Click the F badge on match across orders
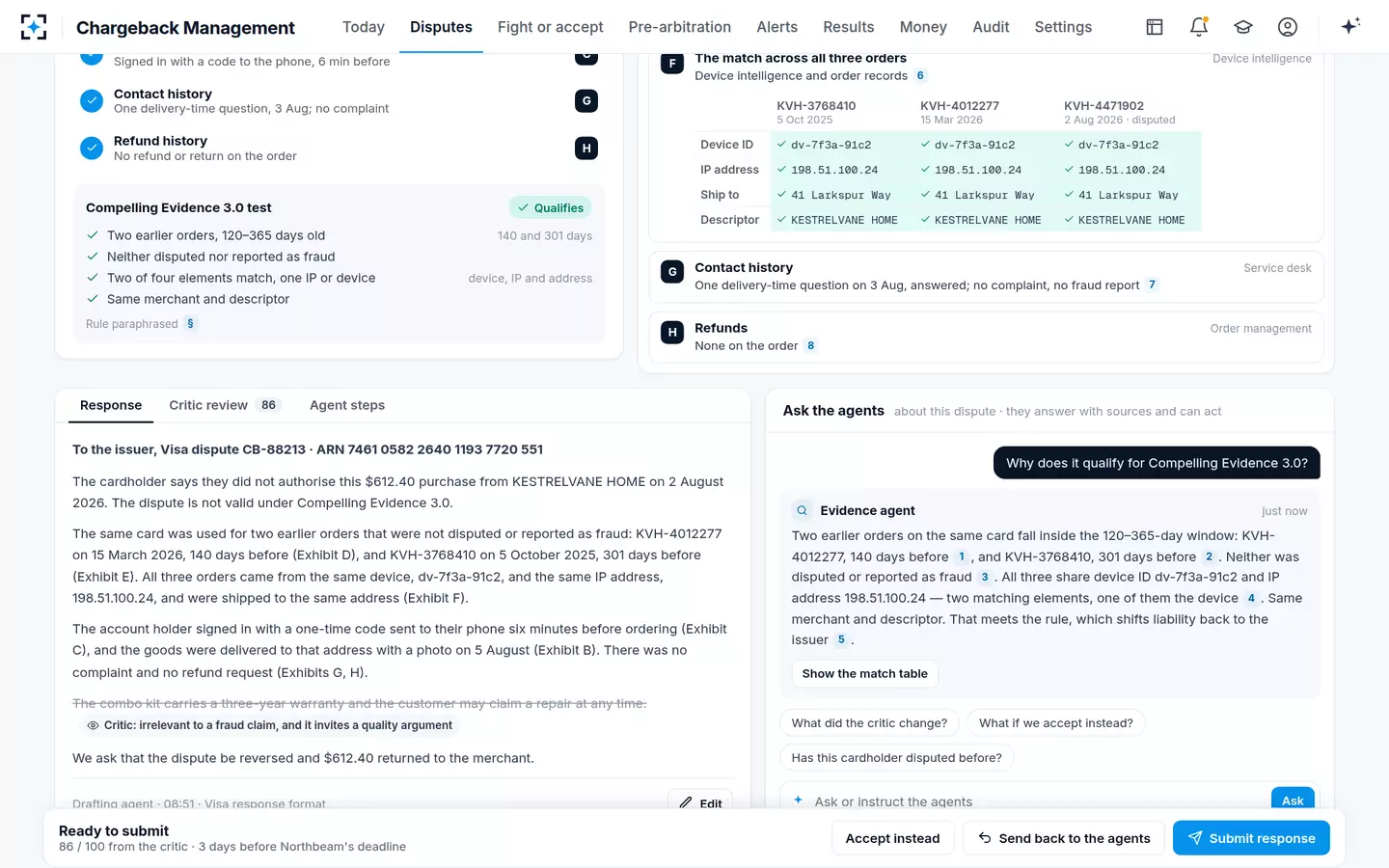 click(672, 64)
